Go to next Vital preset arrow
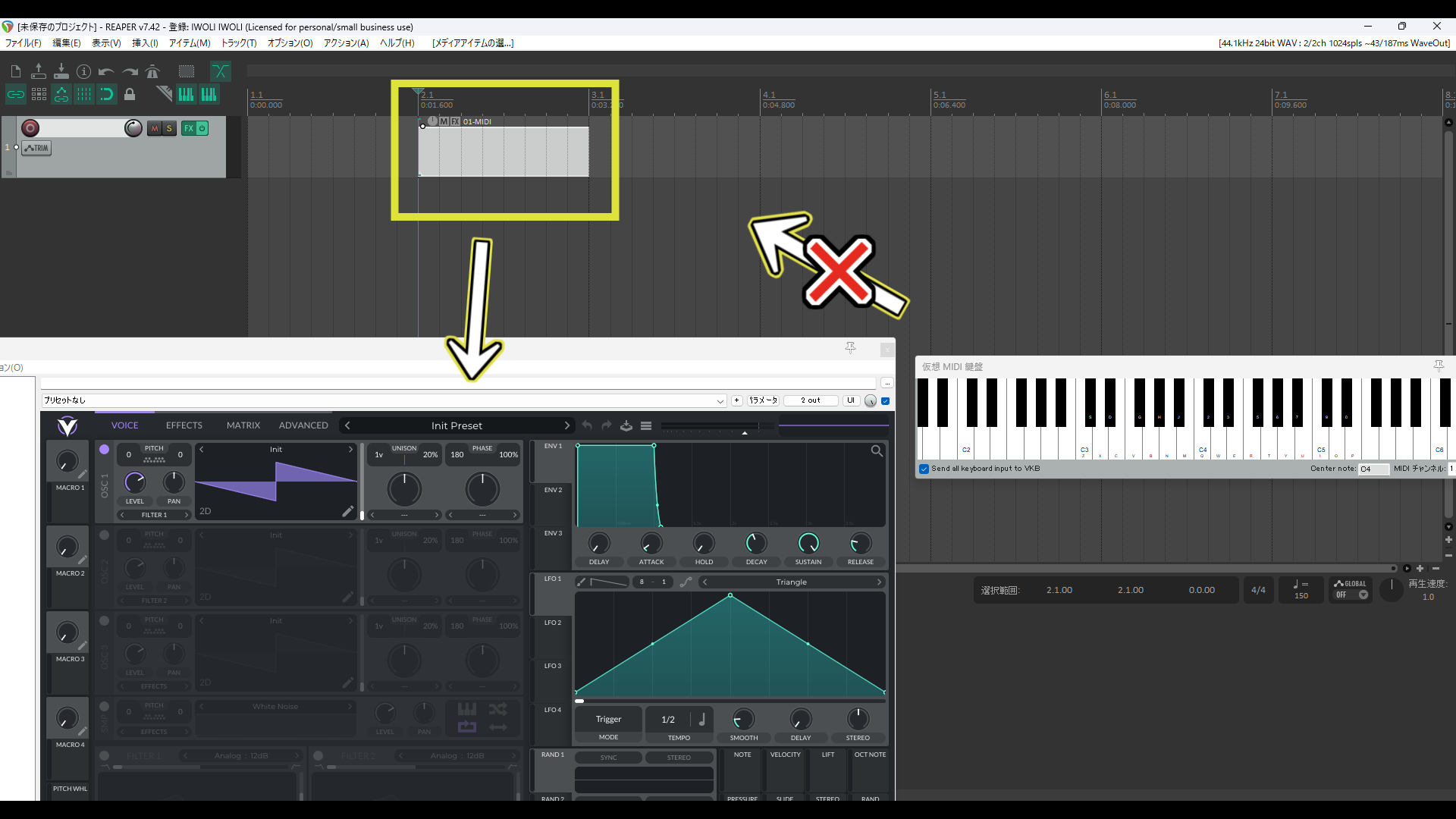 pyautogui.click(x=566, y=425)
